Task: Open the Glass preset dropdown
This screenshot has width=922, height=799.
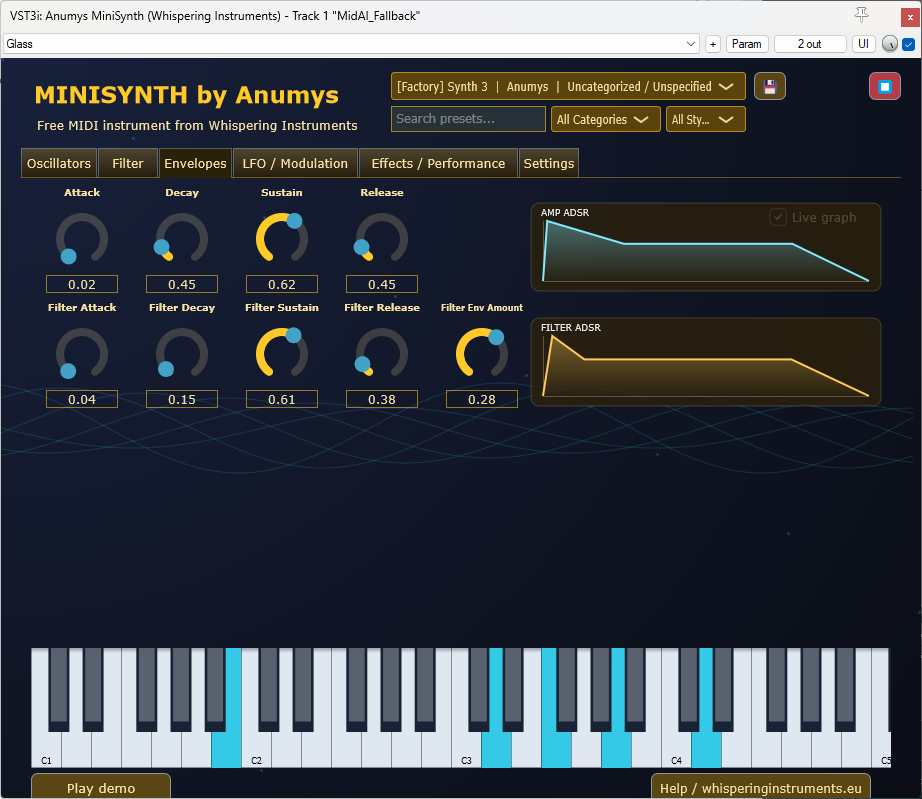Action: coord(351,44)
